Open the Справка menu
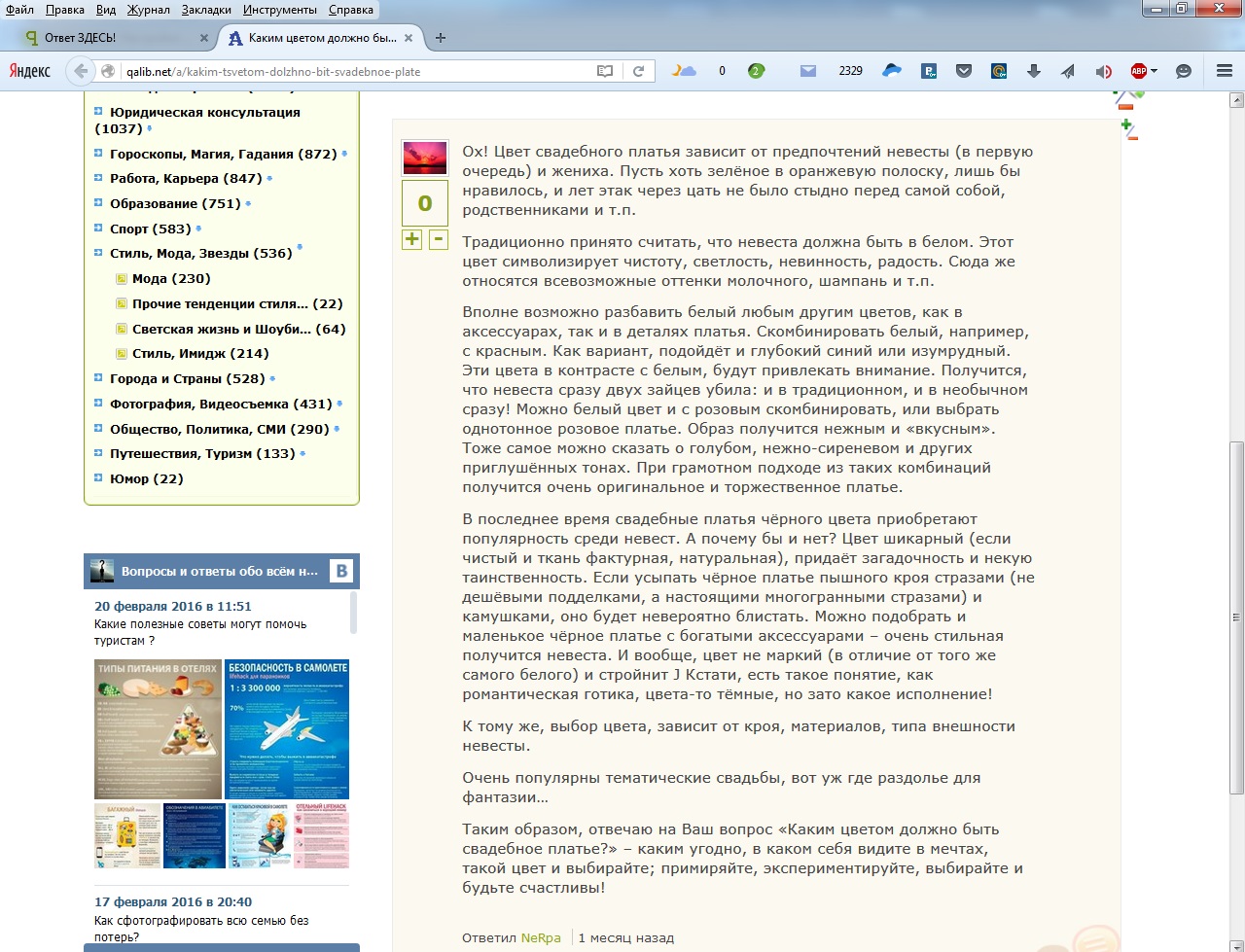Screen dimensions: 1245x952 click(351, 10)
